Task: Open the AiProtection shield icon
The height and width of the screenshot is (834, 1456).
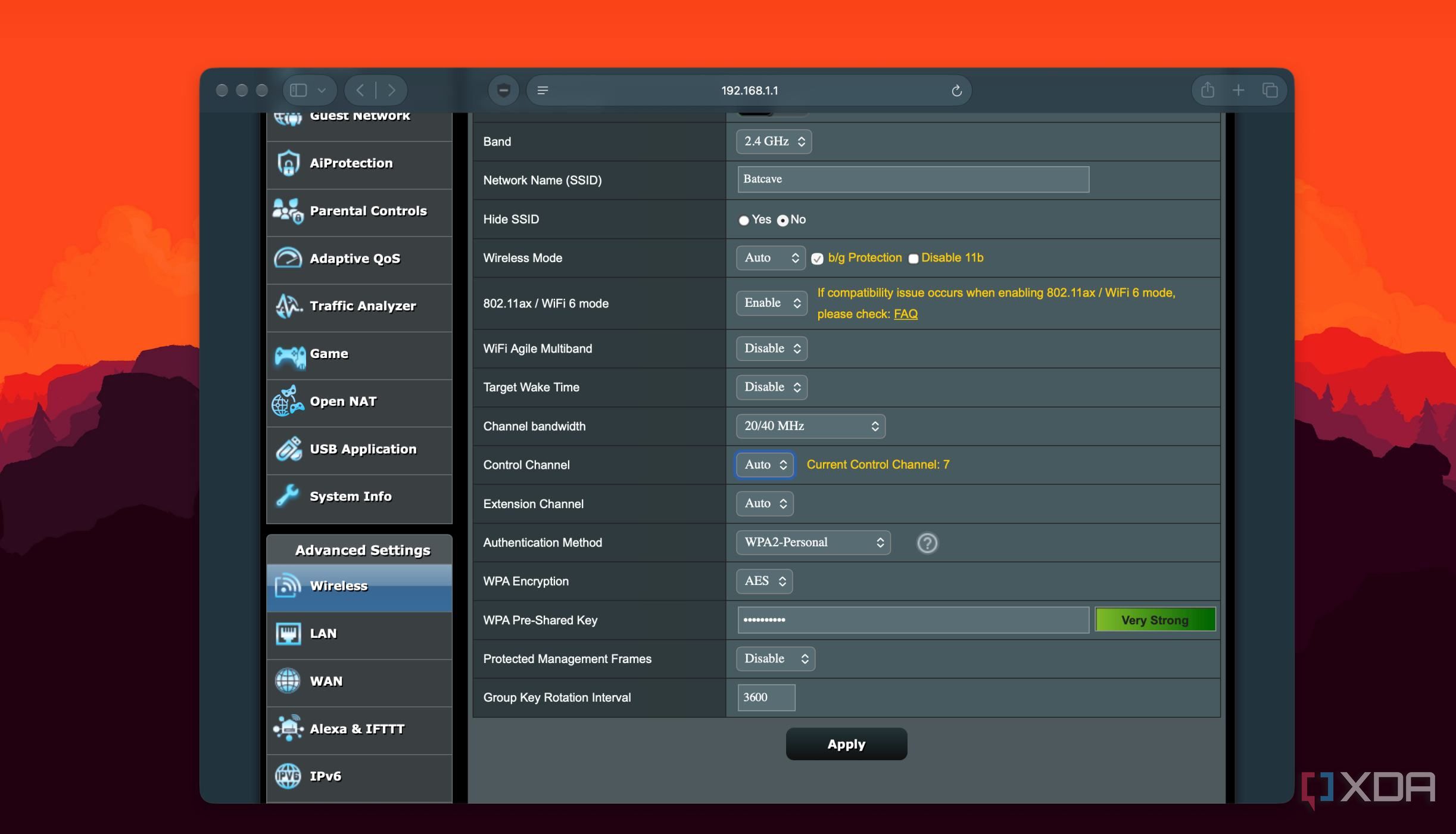Action: tap(288, 163)
